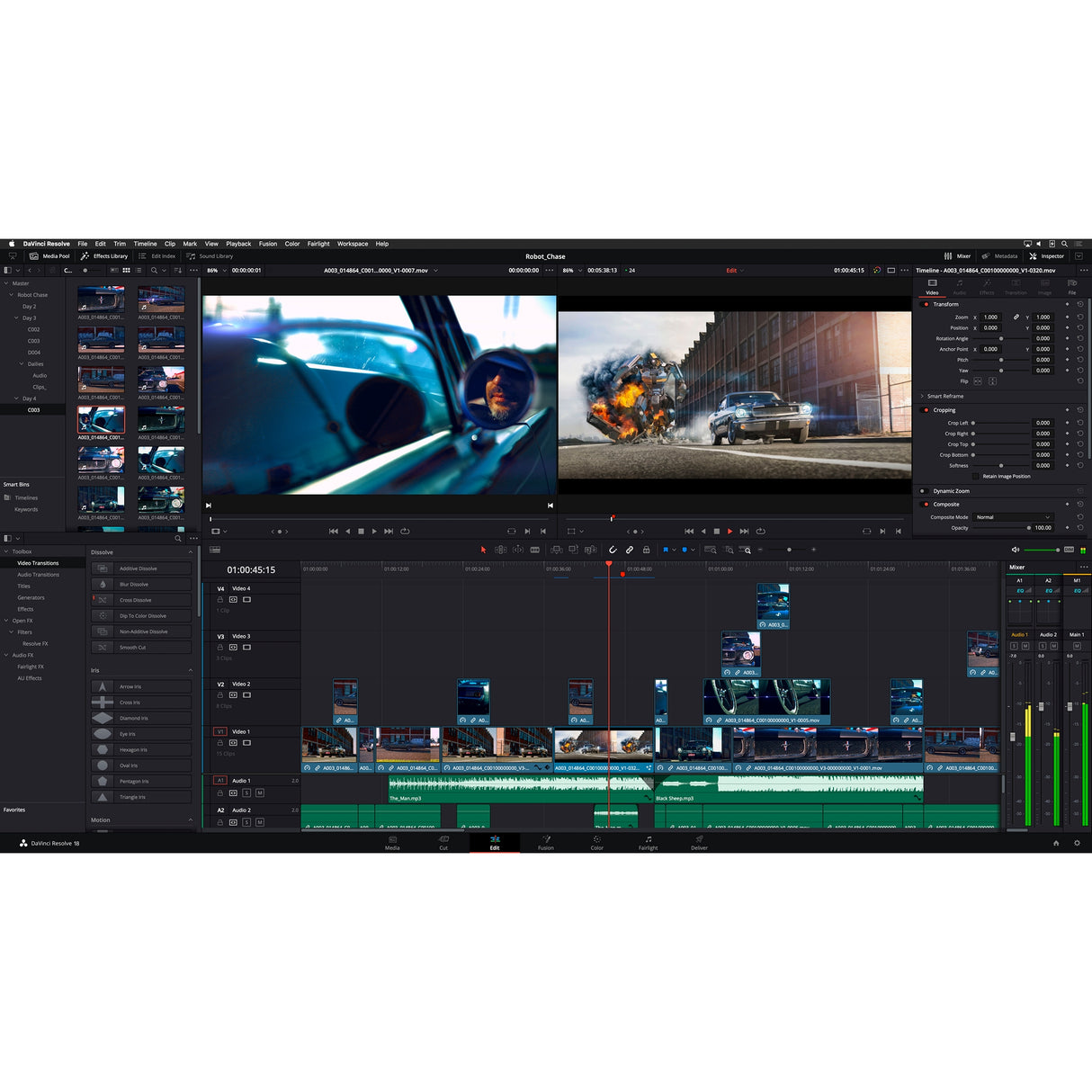This screenshot has height=1092, width=1092.
Task: Select Video Transitions in the toolbox
Action: pyautogui.click(x=37, y=562)
